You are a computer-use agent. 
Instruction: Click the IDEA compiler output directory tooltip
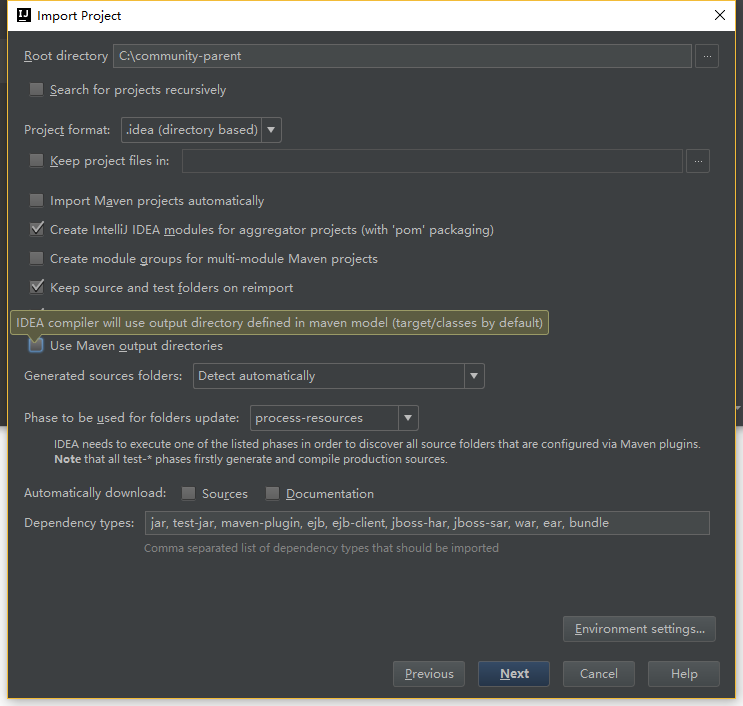tap(280, 323)
